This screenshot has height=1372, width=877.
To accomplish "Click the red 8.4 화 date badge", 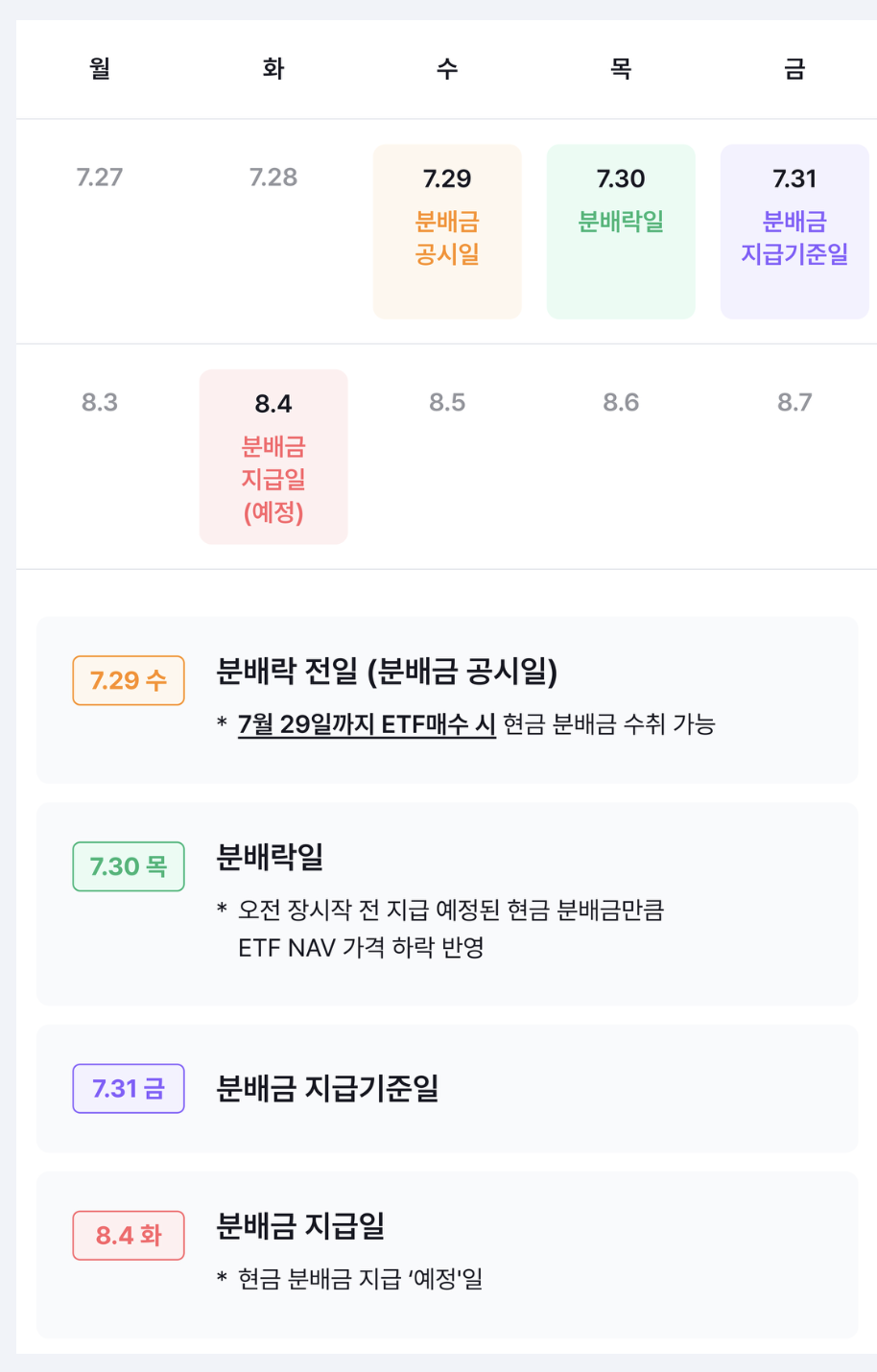I will tap(129, 1235).
